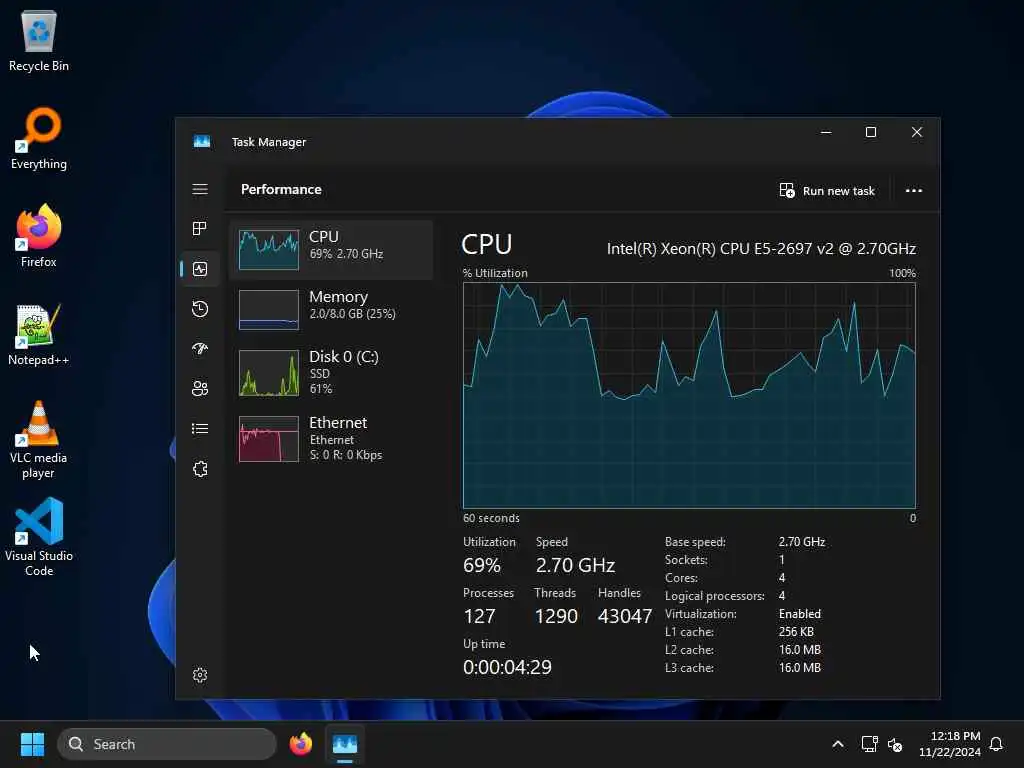1024x768 pixels.
Task: Click the processor name Intel(R) Xeon(R) text
Action: (x=761, y=249)
